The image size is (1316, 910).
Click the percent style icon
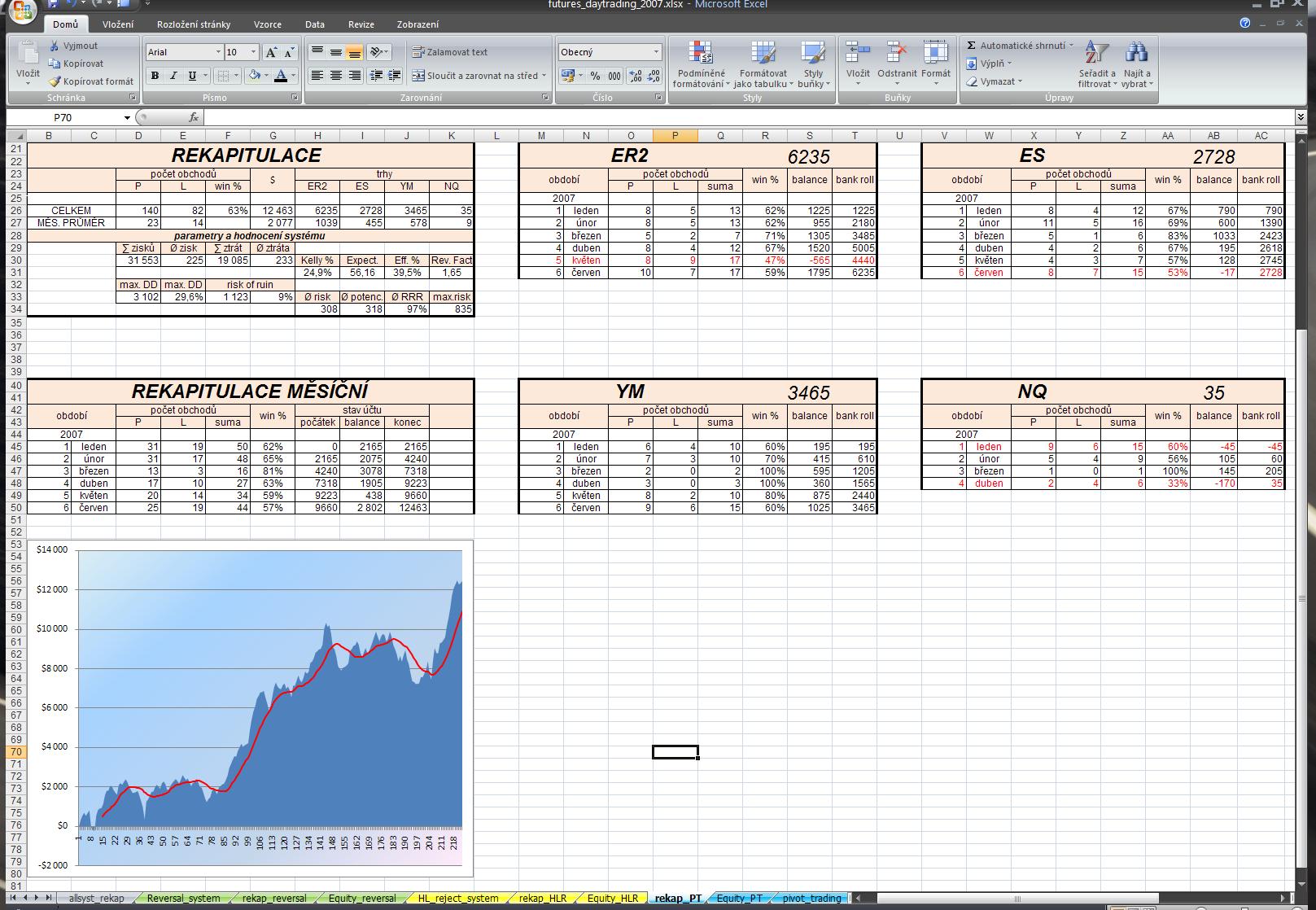596,76
